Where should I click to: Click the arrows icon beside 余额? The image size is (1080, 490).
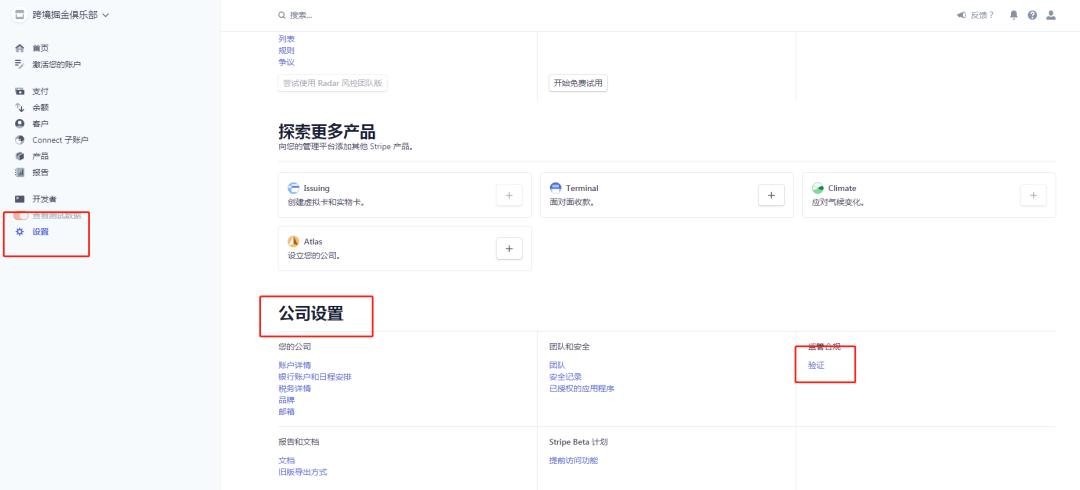19,108
